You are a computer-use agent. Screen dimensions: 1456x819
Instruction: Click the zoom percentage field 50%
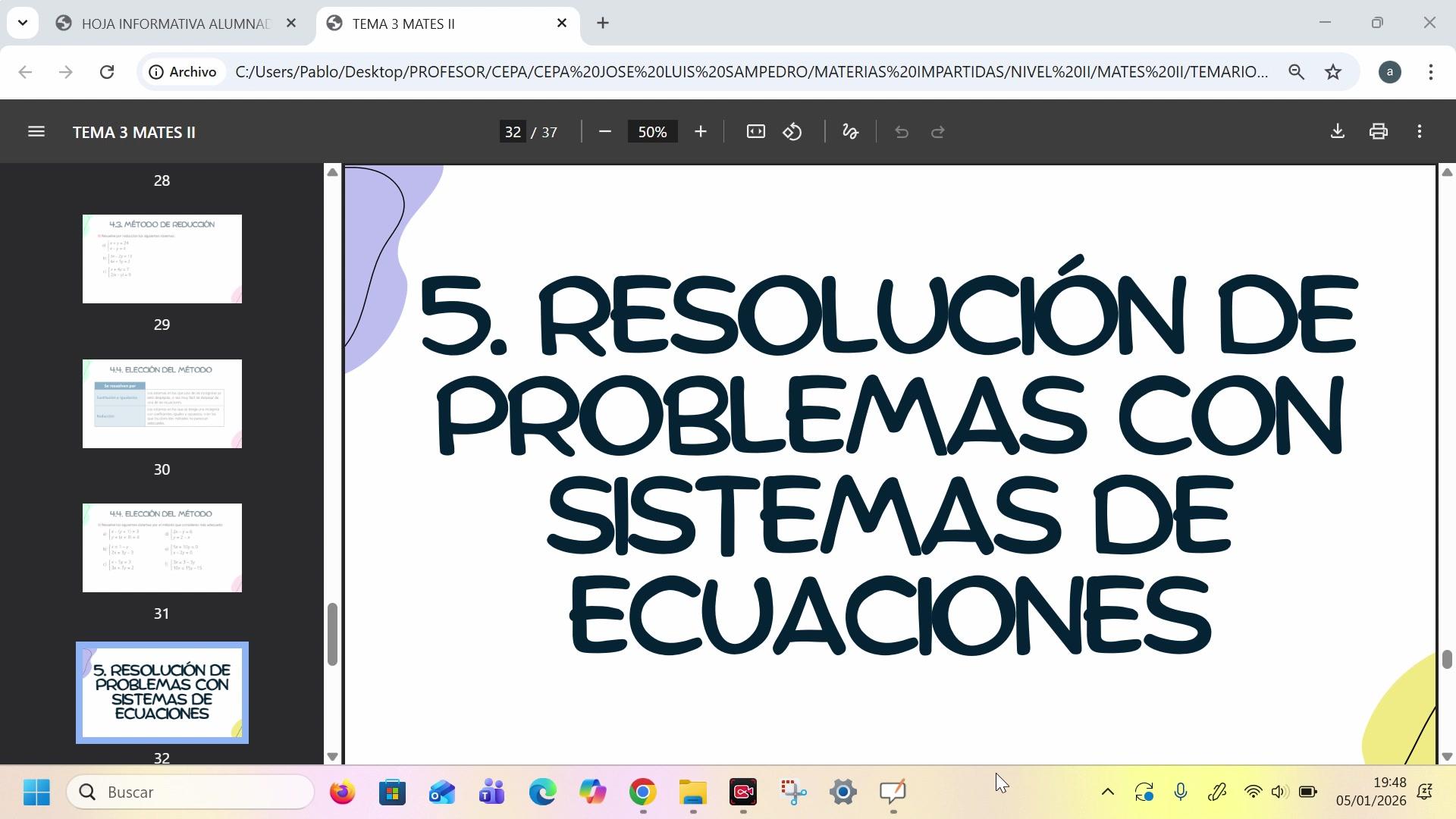[652, 132]
